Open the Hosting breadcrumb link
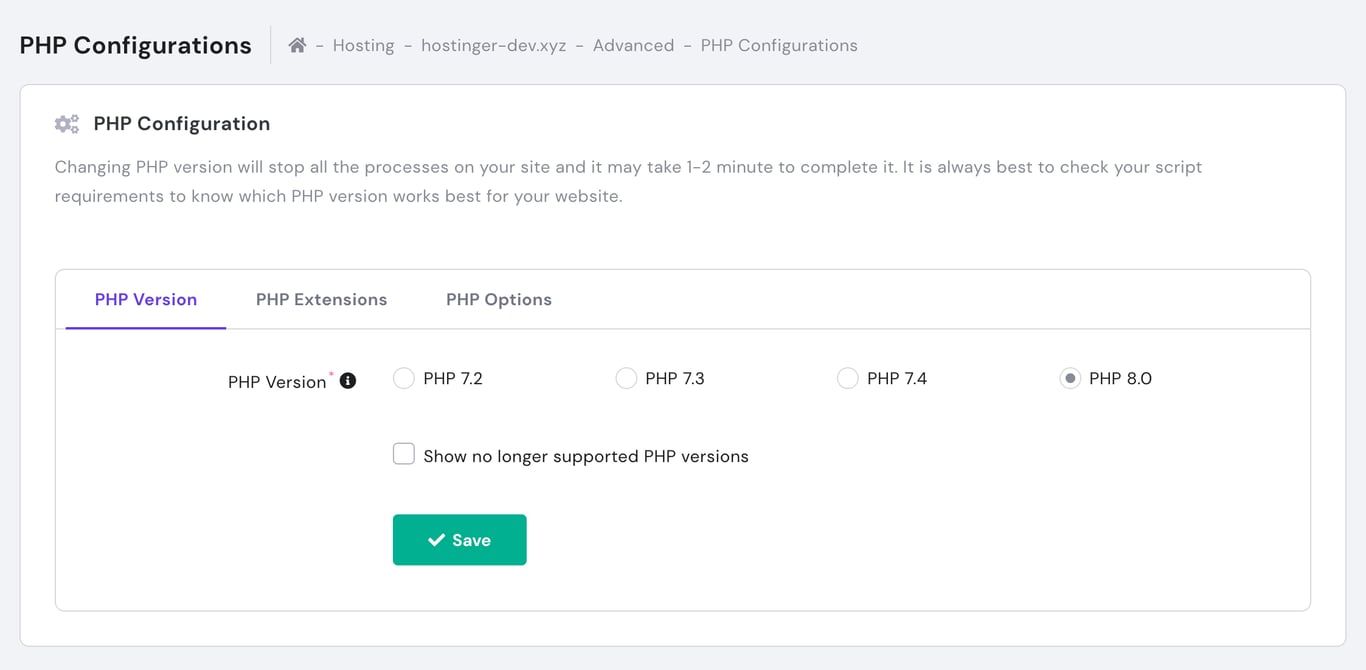This screenshot has width=1366, height=670. coord(363,45)
